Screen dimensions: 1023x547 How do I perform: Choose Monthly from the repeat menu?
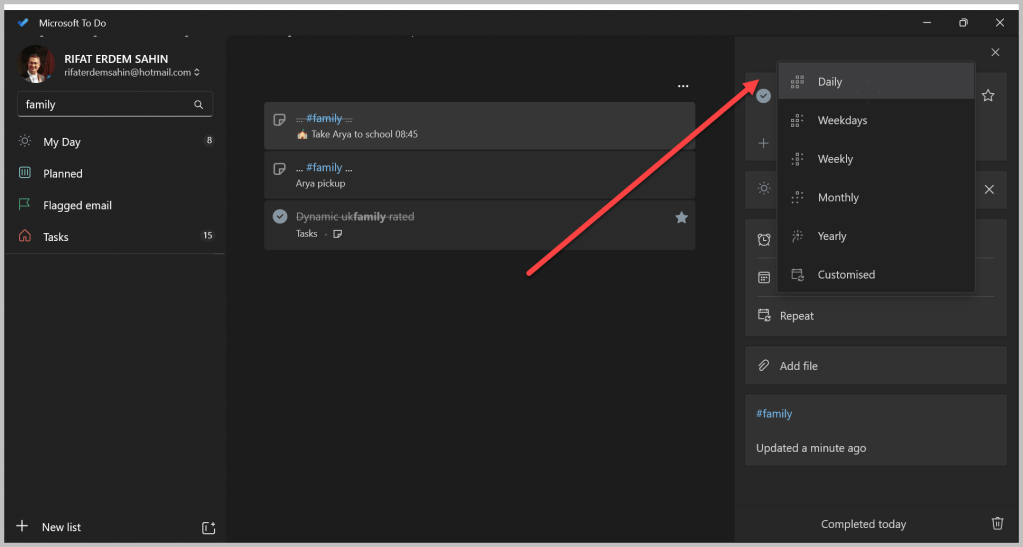[876, 197]
